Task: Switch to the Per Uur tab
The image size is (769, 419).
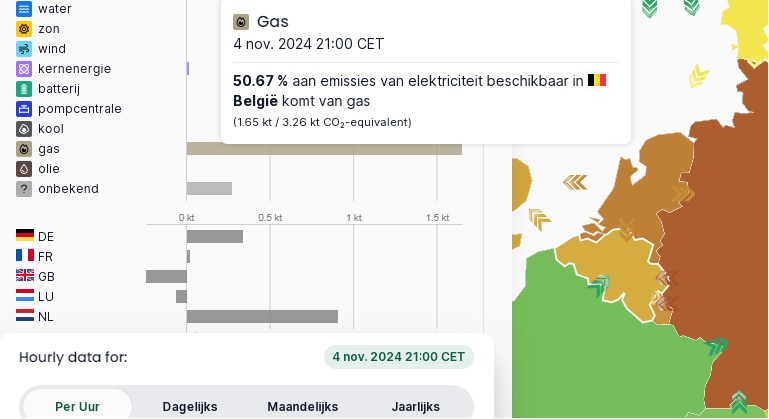Action: [77, 406]
